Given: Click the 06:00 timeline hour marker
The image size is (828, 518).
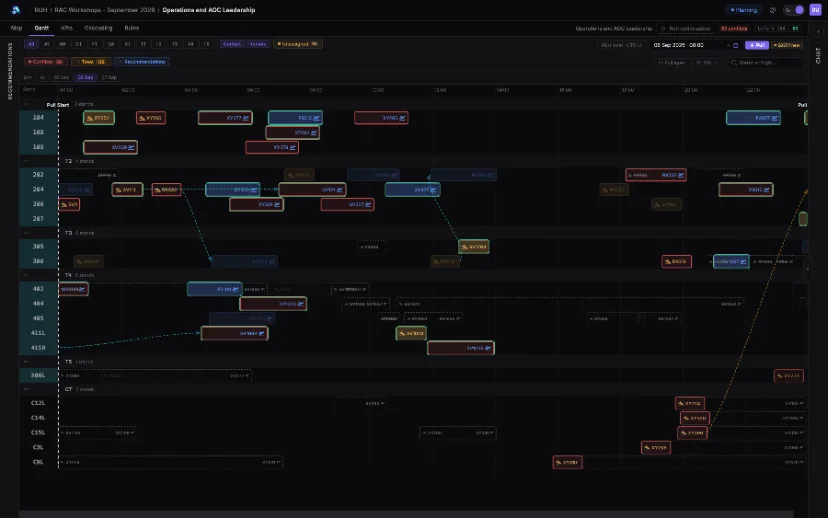Looking at the screenshot, I should [253, 90].
